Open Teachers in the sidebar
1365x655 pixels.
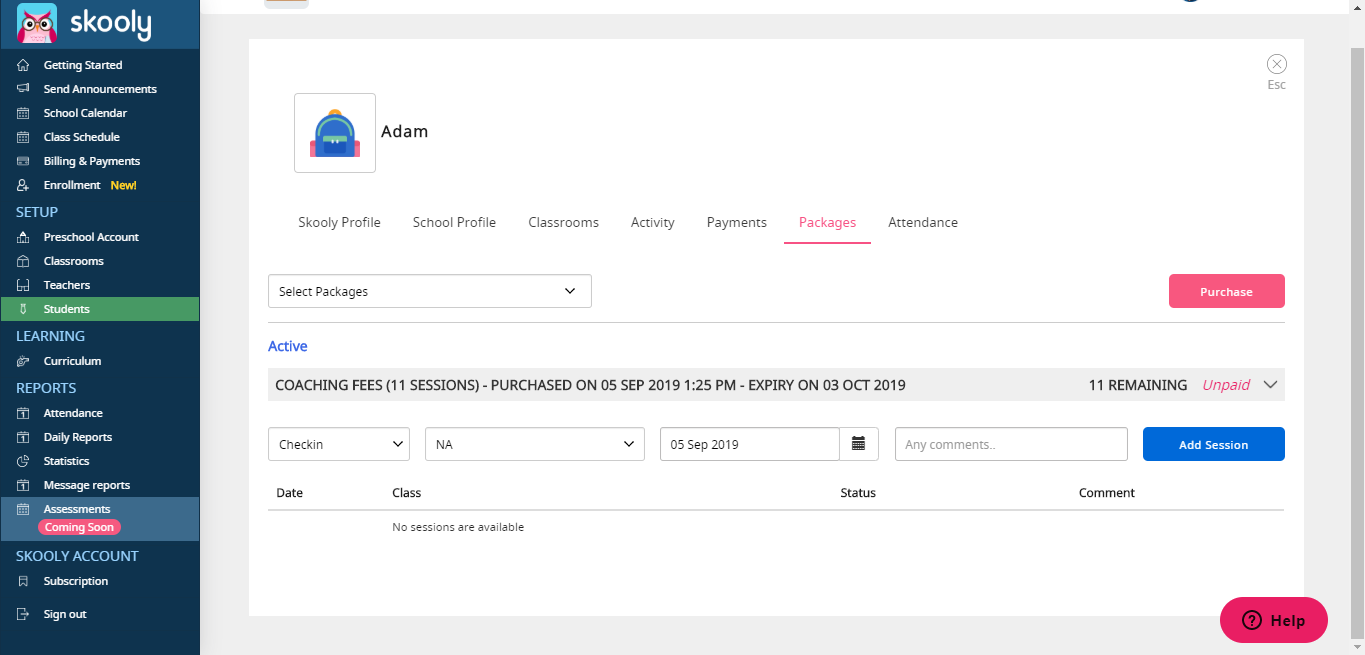click(x=67, y=285)
